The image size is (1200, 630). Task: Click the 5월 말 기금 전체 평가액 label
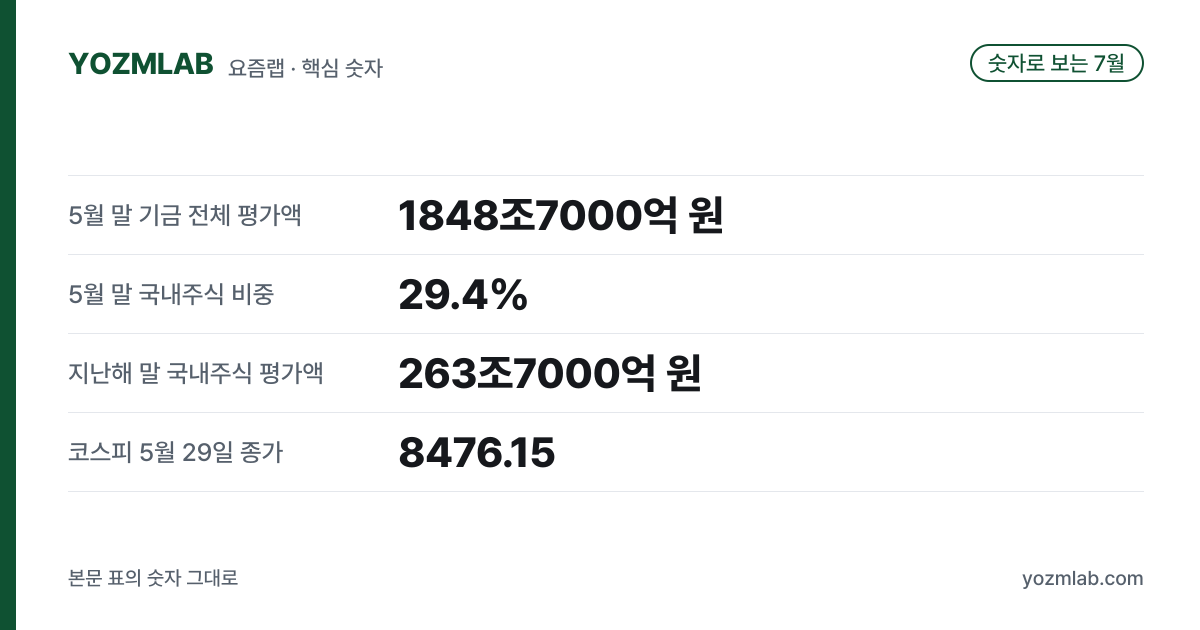tap(185, 215)
